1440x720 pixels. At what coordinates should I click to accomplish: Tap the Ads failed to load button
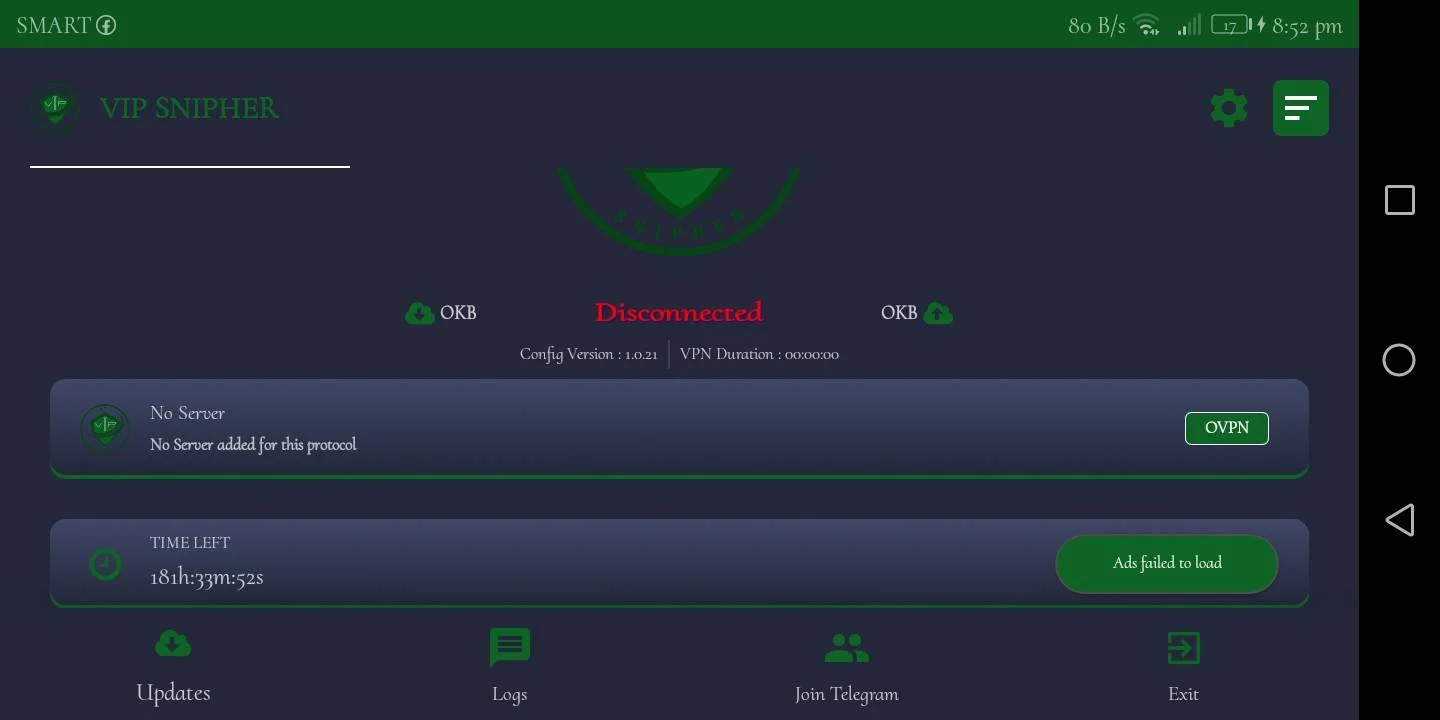point(1167,563)
